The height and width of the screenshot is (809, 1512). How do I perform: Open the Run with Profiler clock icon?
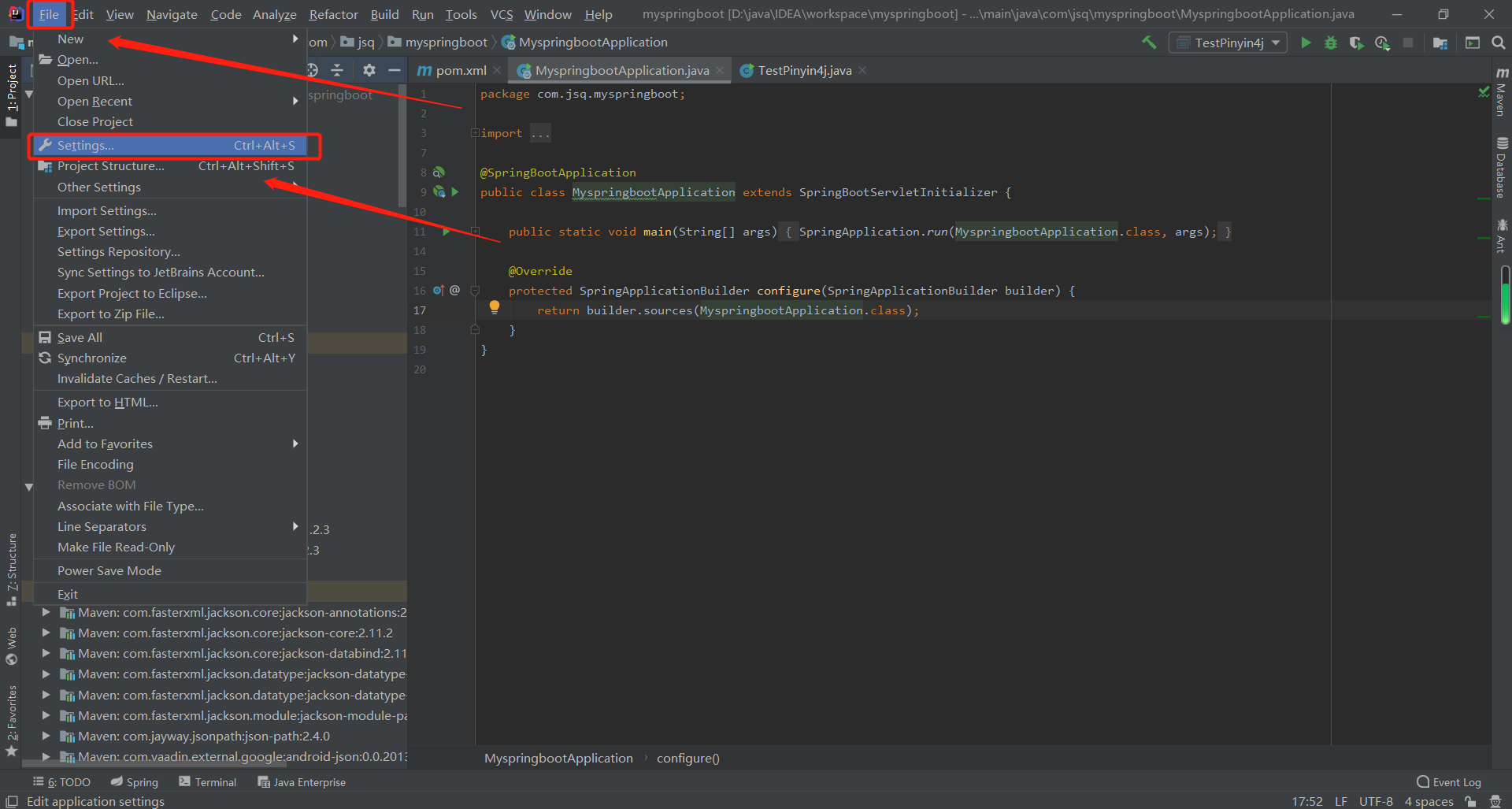coord(1382,43)
